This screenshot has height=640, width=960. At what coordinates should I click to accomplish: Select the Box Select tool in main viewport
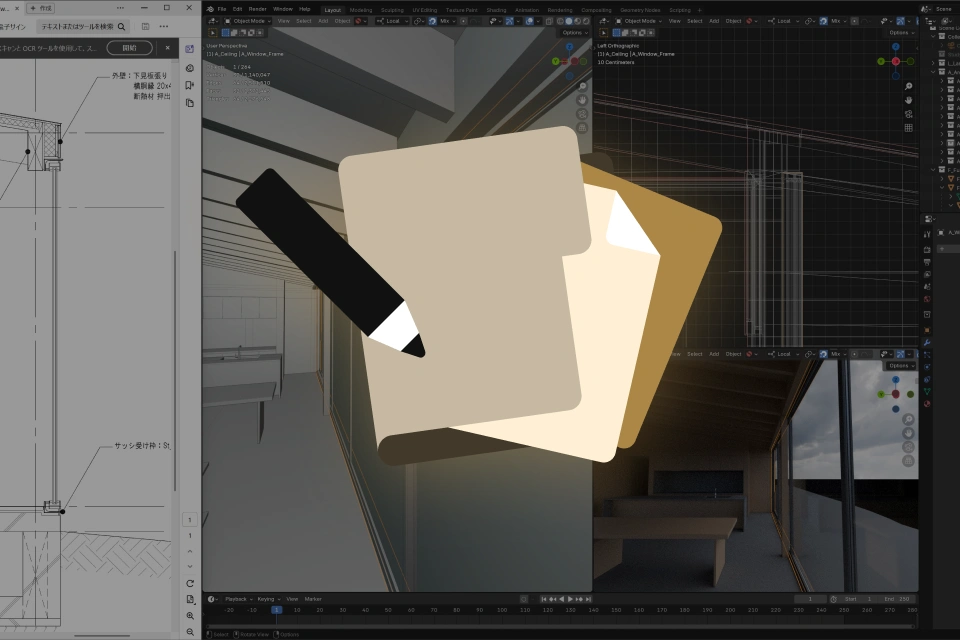(212, 32)
